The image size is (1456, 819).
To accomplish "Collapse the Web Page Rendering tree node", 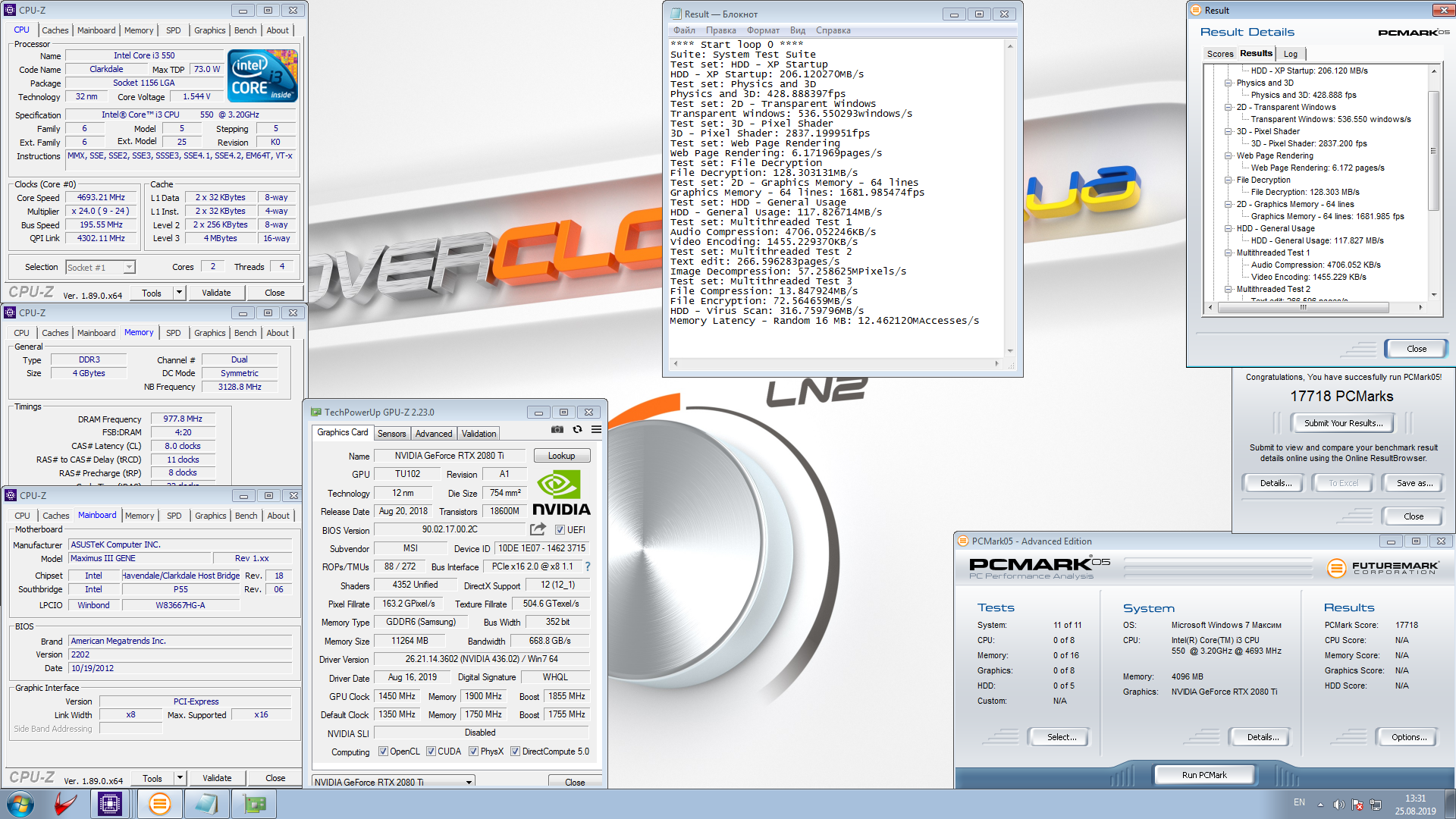I will (1228, 155).
